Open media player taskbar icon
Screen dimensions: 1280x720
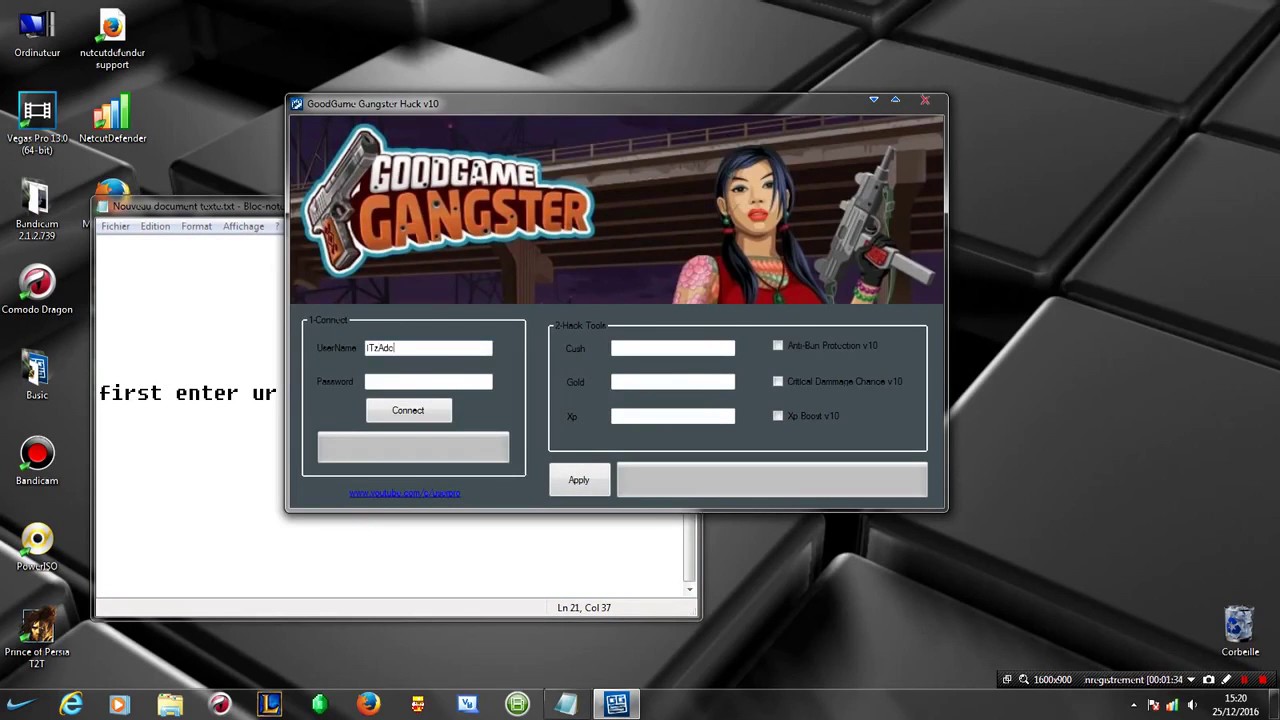click(119, 704)
